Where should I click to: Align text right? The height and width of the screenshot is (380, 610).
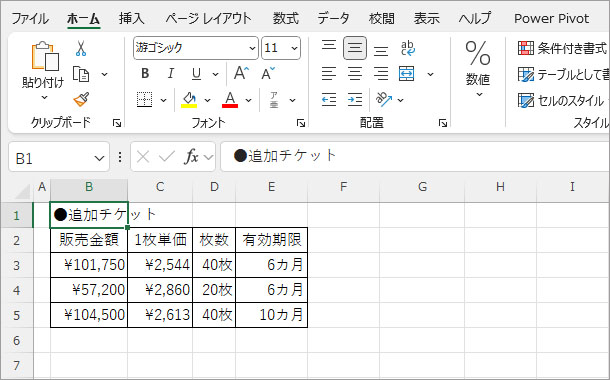tap(380, 74)
